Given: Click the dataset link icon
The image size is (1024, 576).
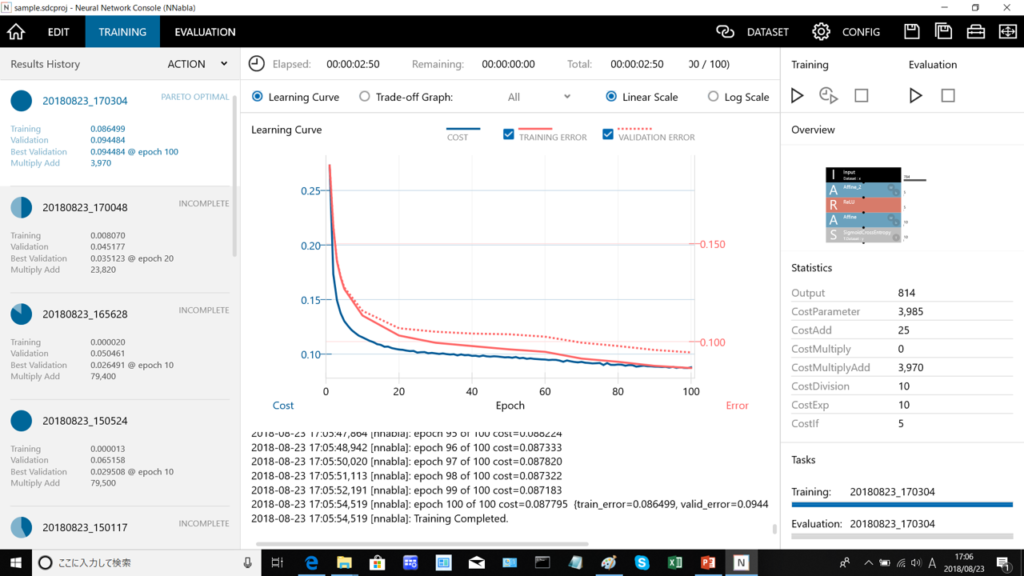Looking at the screenshot, I should click(x=725, y=31).
